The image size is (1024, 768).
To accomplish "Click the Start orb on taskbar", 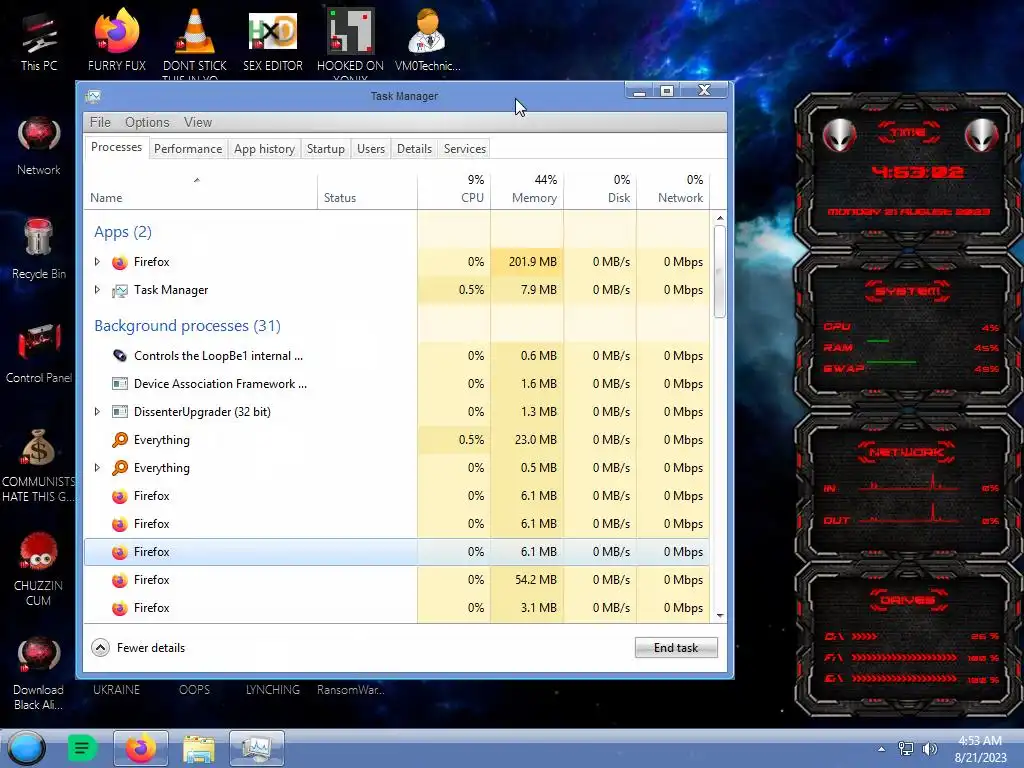I will [x=26, y=748].
